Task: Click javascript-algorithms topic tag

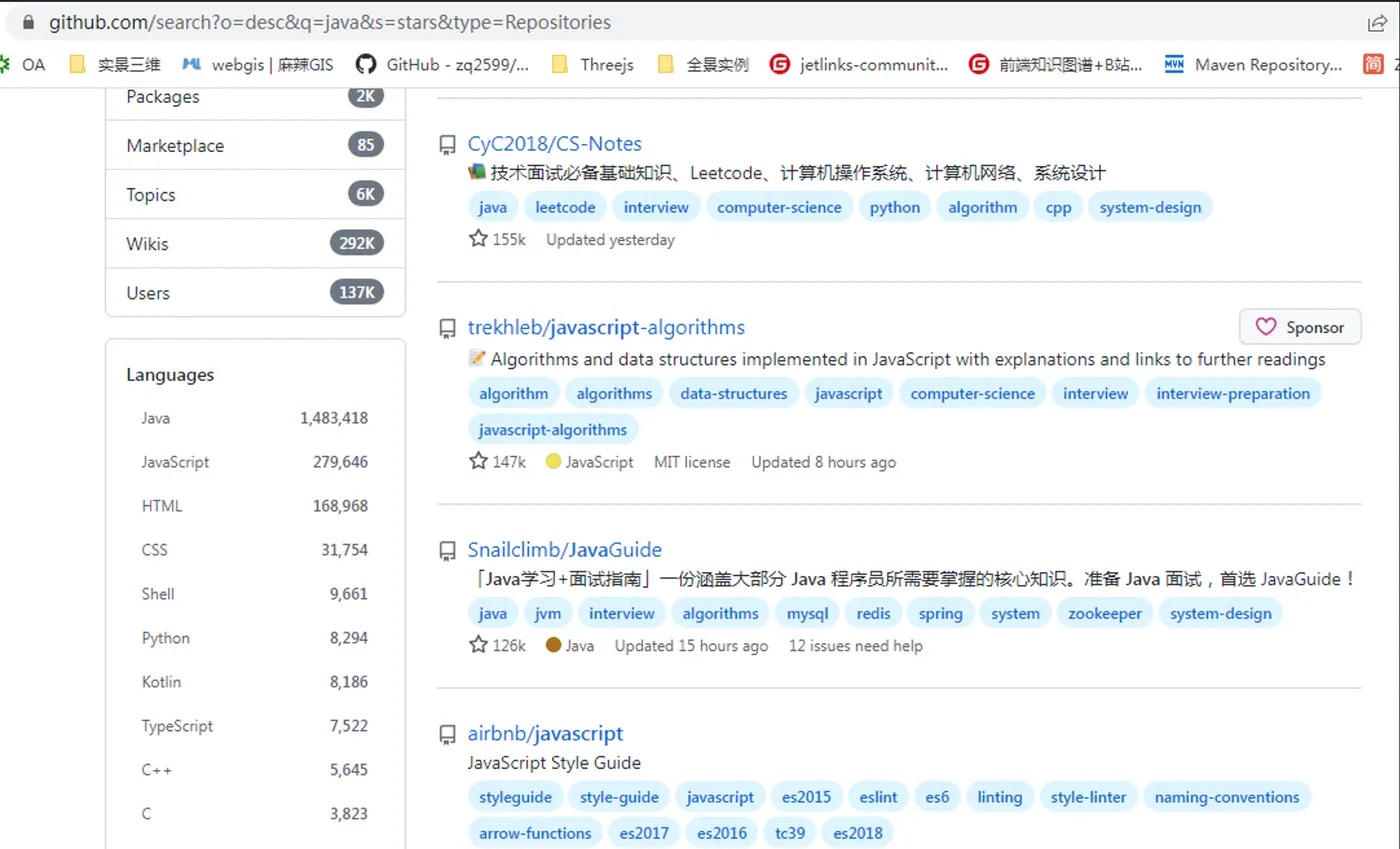Action: point(553,430)
